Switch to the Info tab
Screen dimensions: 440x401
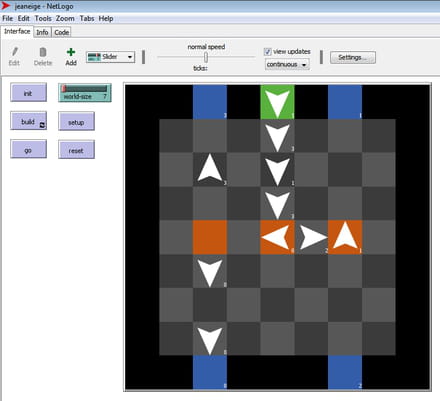[42, 32]
